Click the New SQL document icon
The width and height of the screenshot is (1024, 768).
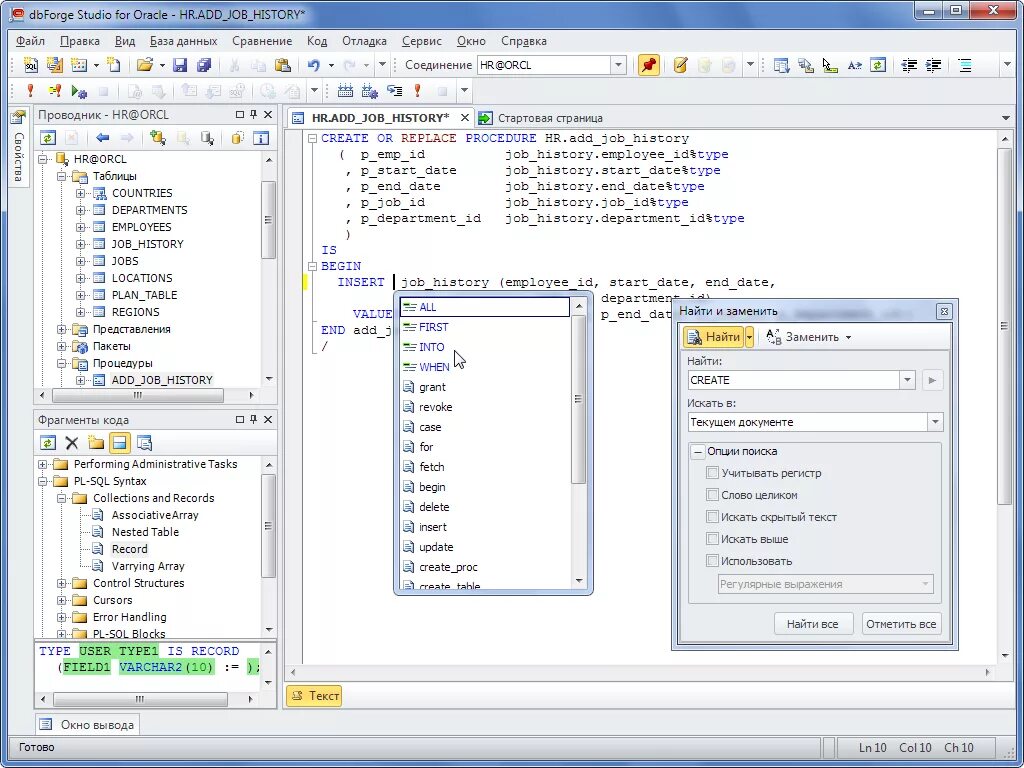[31, 65]
